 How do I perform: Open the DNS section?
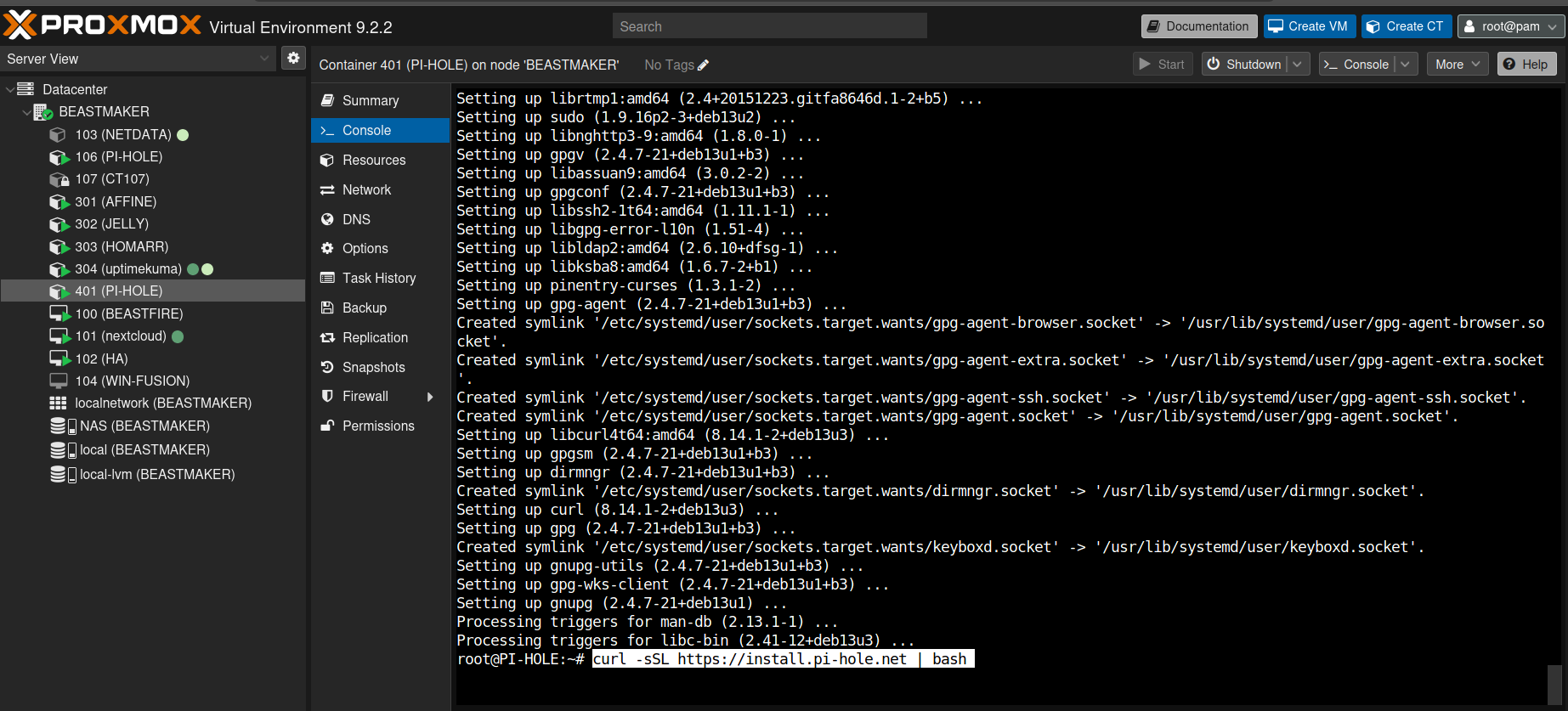(380, 219)
